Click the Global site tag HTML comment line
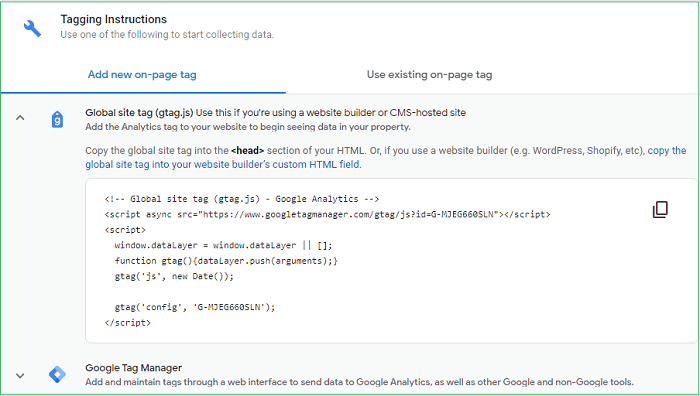700x396 pixels. [x=242, y=199]
